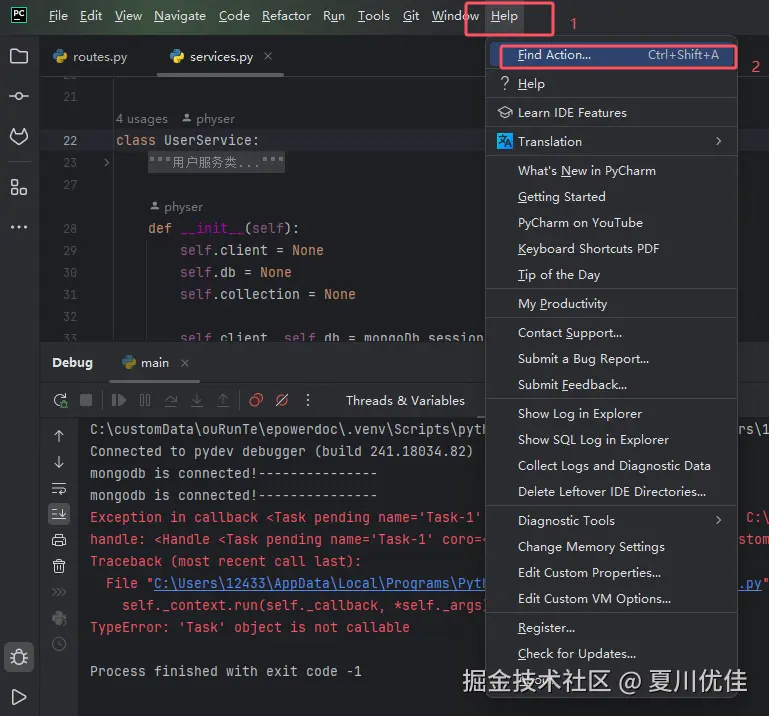Open the Git menu
This screenshot has height=716, width=769.
coord(410,16)
